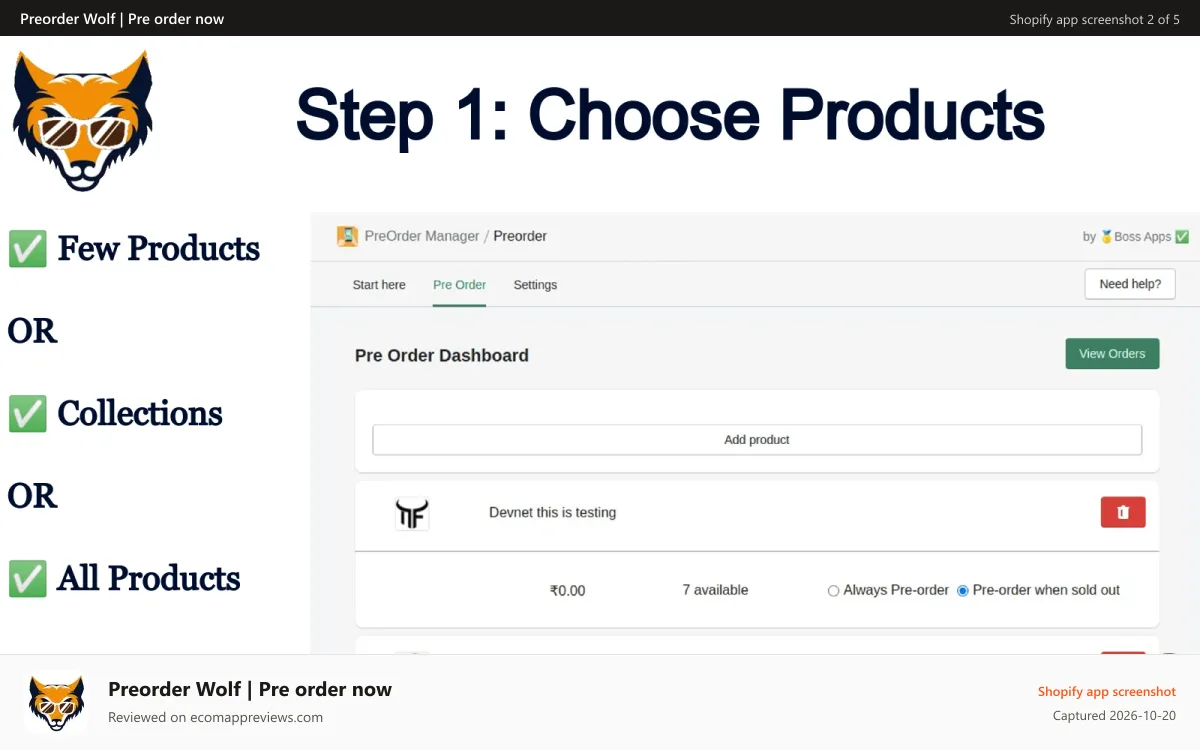Select Pre-order when sold out radio option
This screenshot has width=1200, height=750.
963,591
